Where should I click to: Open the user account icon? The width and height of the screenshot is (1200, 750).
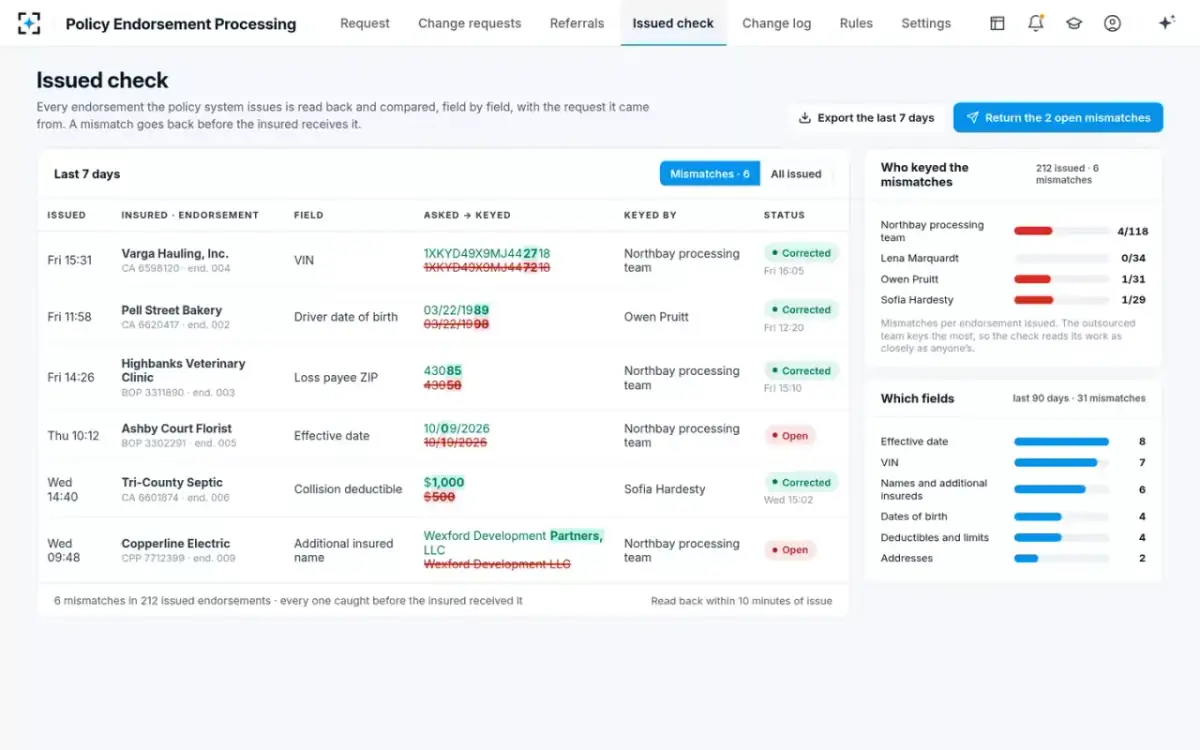pyautogui.click(x=1112, y=23)
